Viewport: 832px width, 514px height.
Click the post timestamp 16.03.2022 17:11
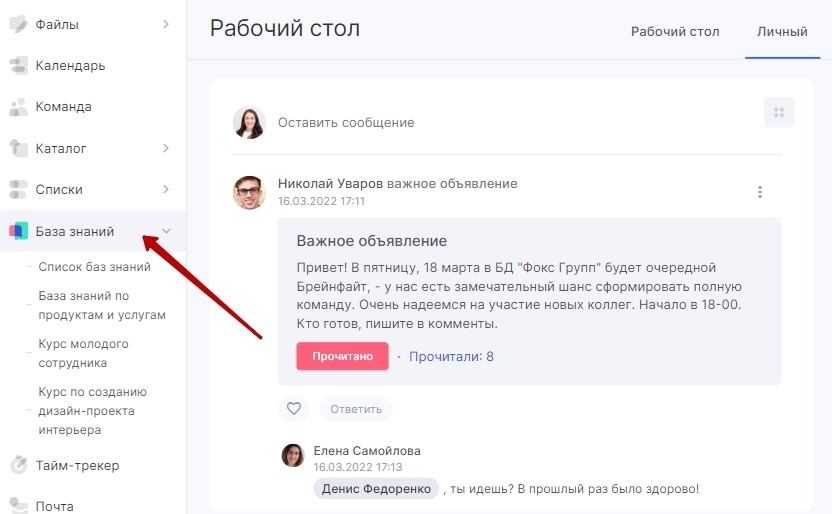(x=322, y=201)
